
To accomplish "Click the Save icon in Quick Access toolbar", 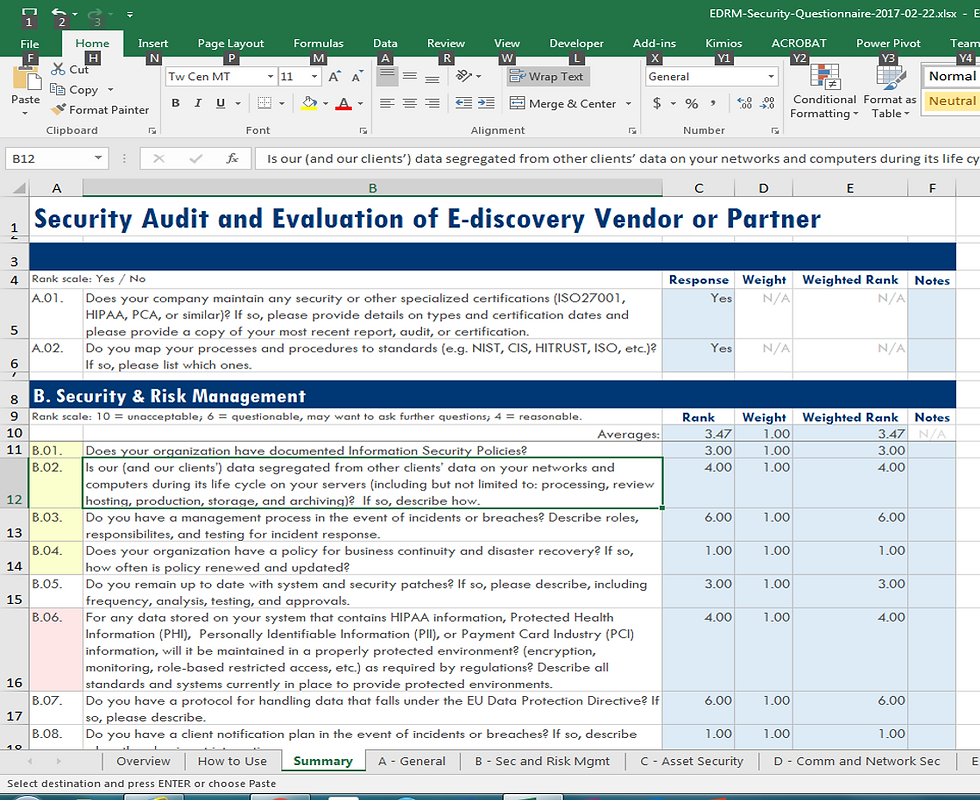I will click(x=29, y=13).
